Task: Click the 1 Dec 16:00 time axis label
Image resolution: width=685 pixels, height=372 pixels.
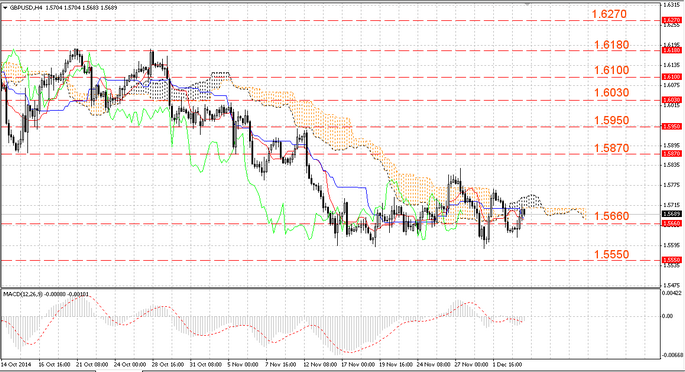Action: click(507, 364)
